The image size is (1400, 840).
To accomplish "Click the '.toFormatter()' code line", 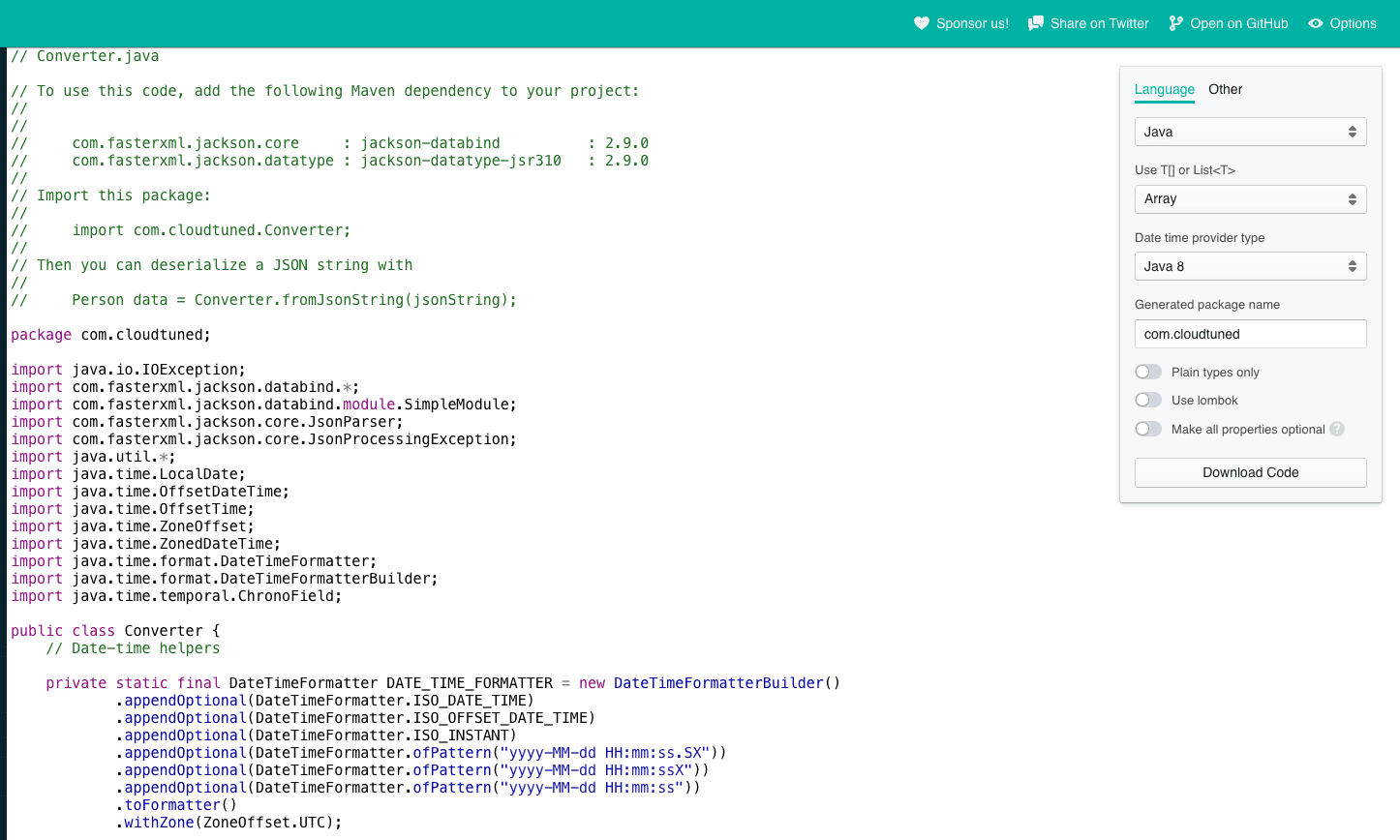I will tap(176, 805).
